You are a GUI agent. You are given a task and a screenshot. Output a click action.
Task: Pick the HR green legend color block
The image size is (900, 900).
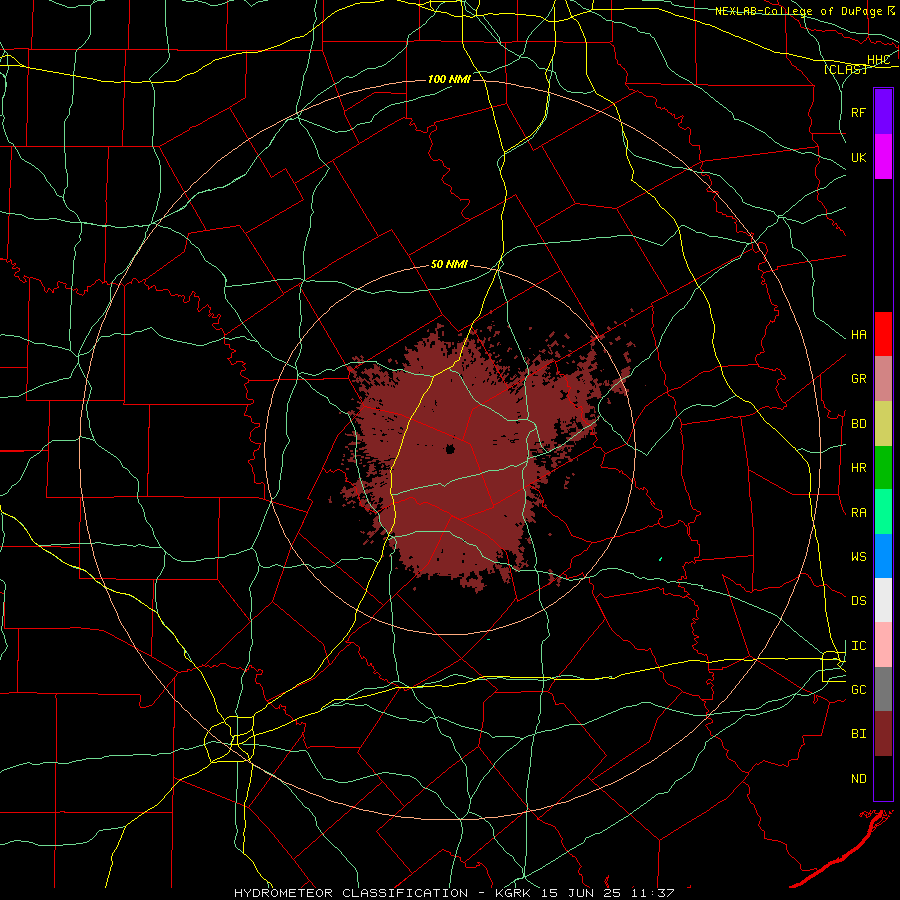(883, 467)
